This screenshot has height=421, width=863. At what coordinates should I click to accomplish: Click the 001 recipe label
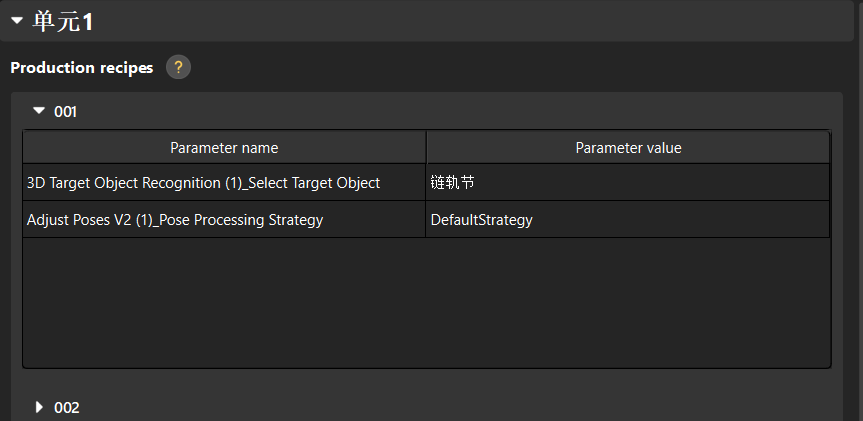pos(65,112)
